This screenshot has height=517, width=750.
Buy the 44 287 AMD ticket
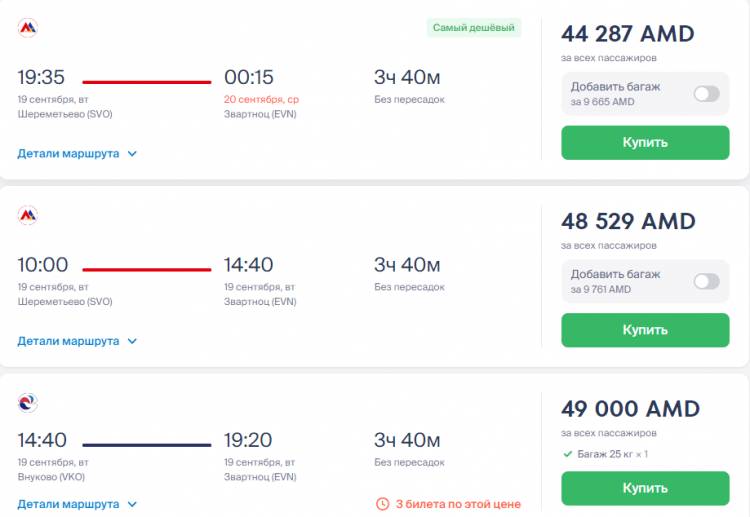point(645,143)
